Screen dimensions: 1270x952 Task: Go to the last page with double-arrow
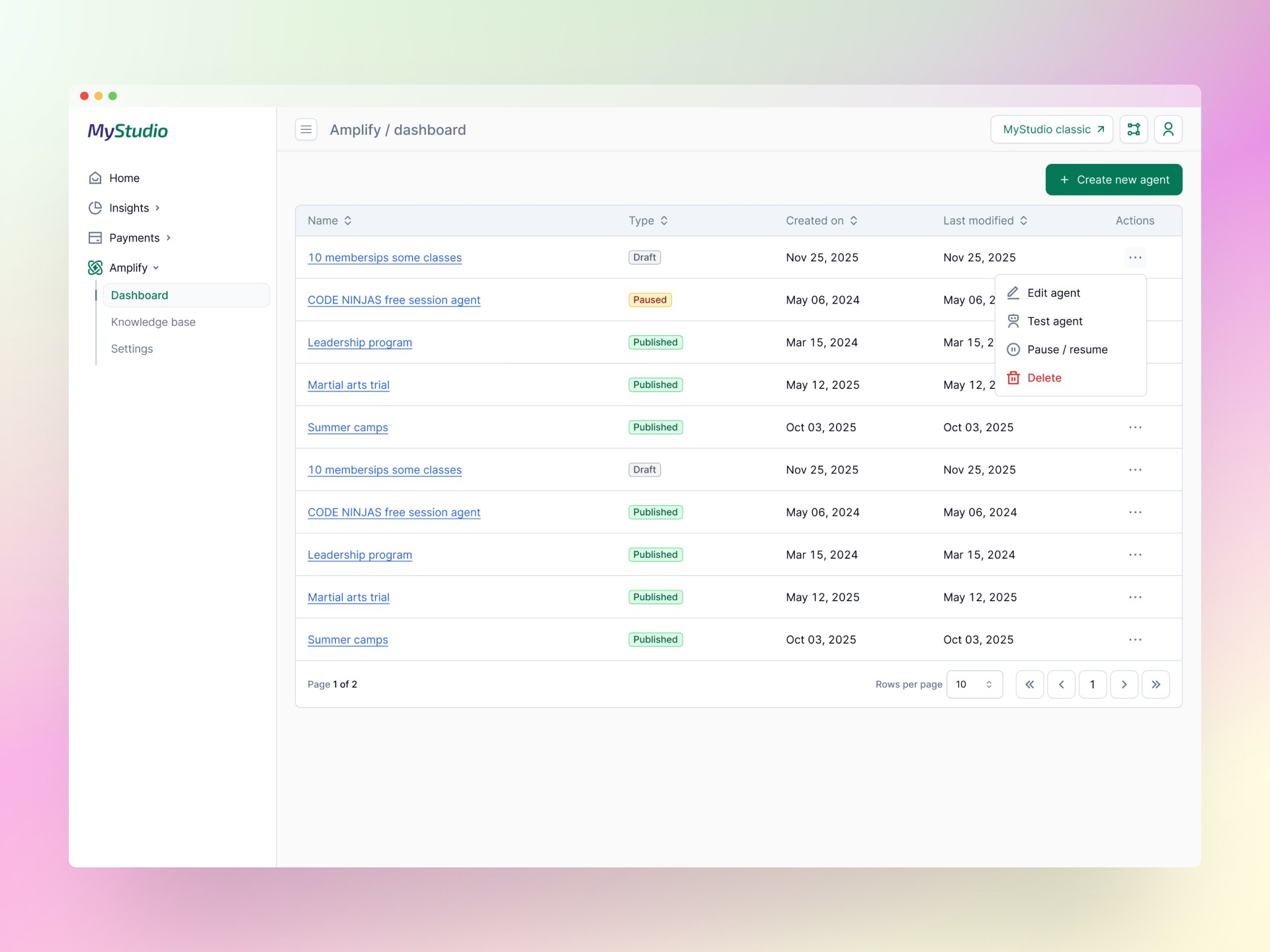tap(1155, 684)
